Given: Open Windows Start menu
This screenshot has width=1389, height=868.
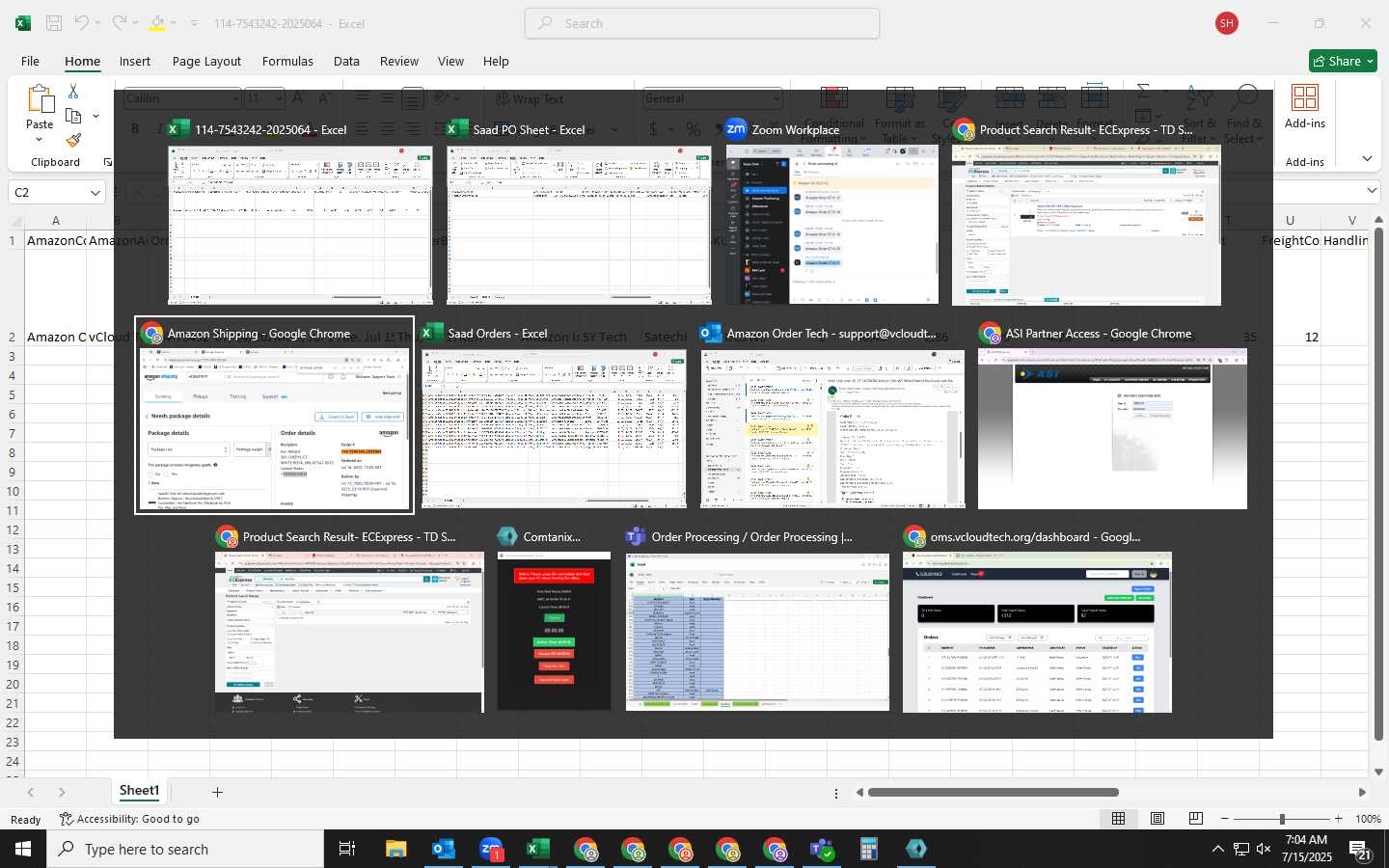Looking at the screenshot, I should coord(23,849).
